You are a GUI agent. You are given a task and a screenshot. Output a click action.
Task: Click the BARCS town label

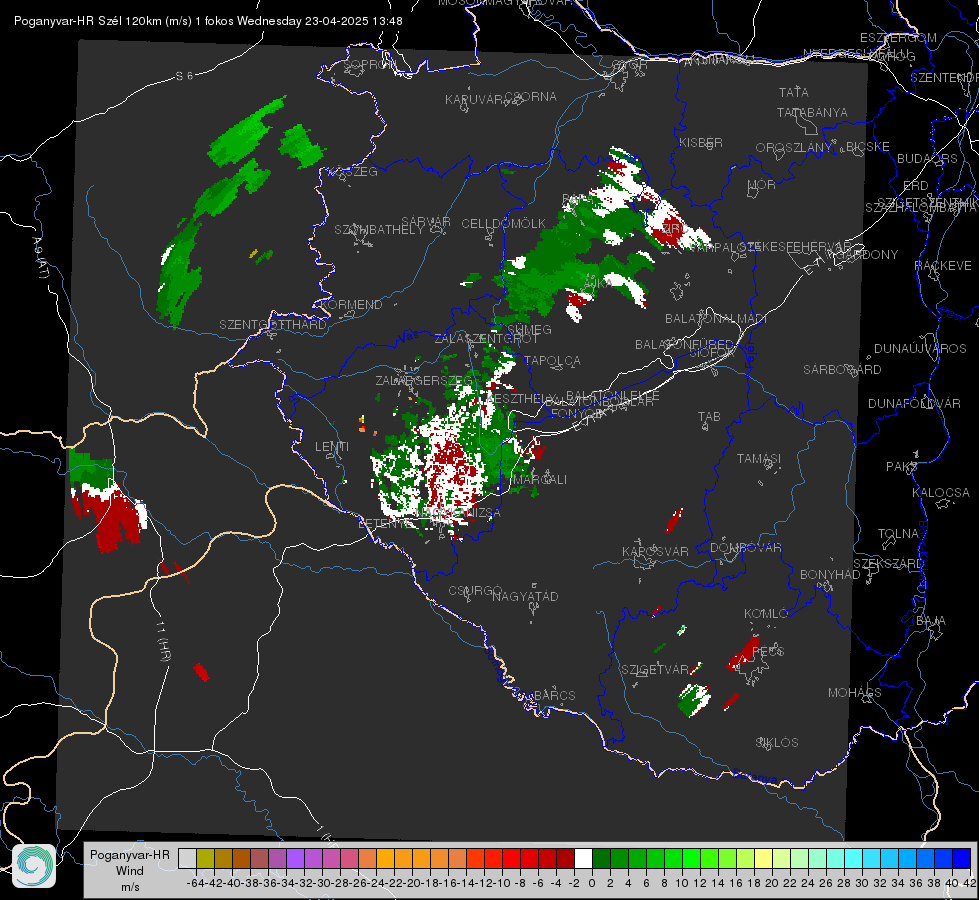(x=554, y=695)
